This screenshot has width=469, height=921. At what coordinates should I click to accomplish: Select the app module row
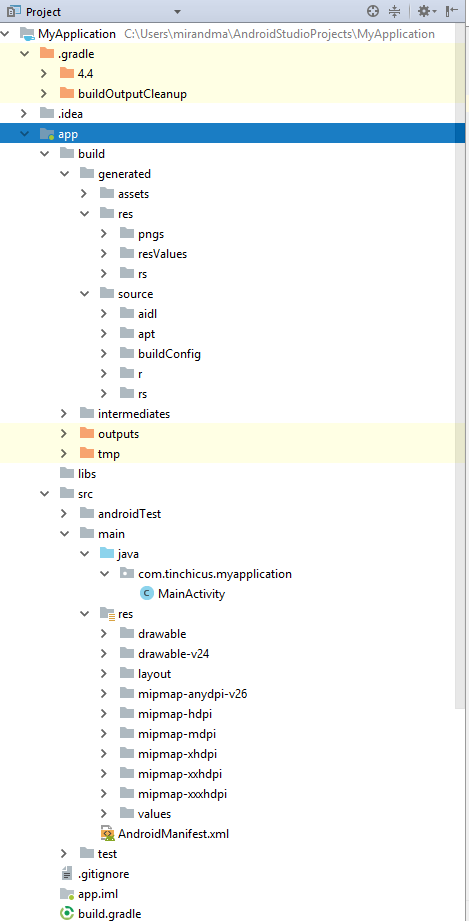pos(234,133)
